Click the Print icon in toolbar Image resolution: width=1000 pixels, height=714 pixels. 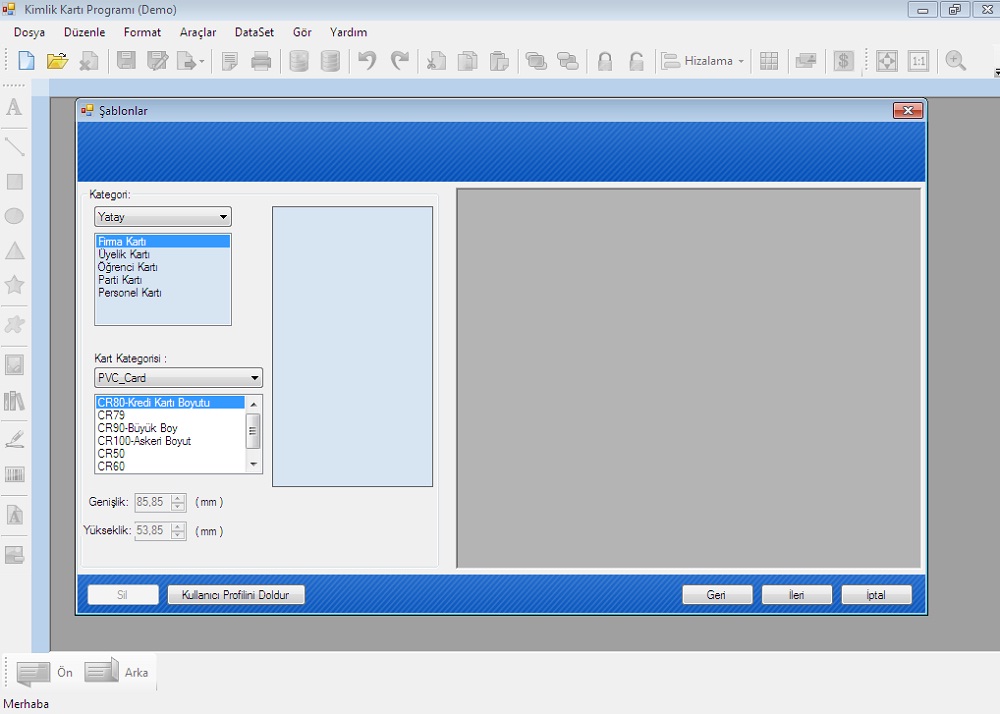(261, 61)
